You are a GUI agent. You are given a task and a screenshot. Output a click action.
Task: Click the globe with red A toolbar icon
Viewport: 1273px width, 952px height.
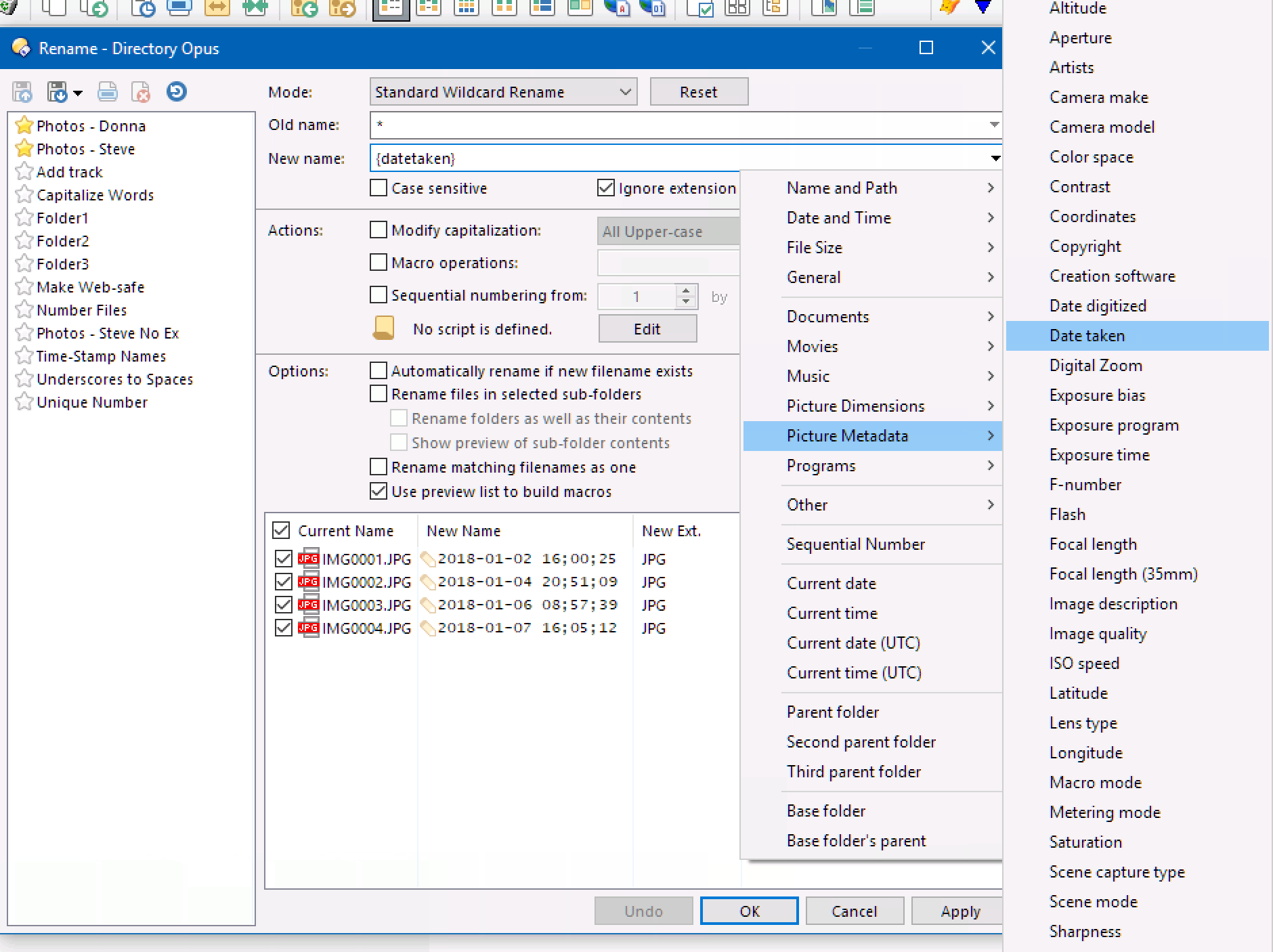pyautogui.click(x=617, y=8)
